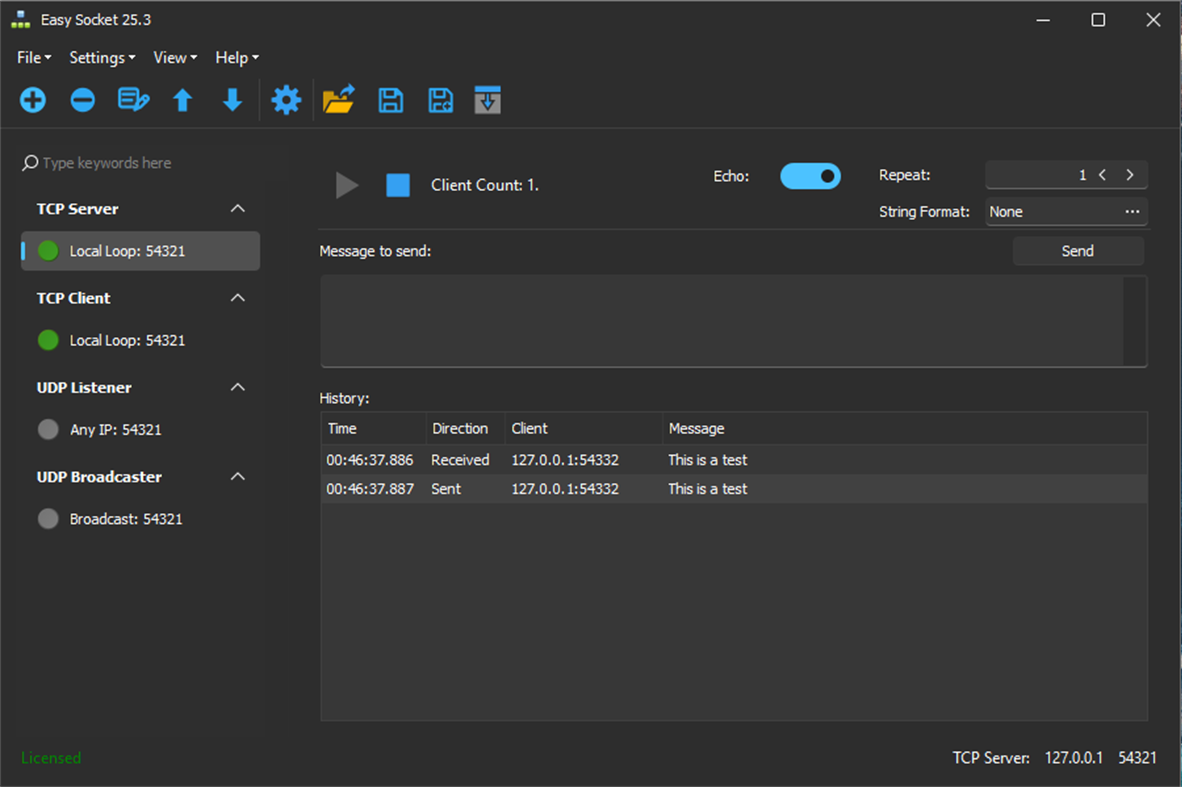Open the Settings menu
1182x787 pixels.
[103, 58]
